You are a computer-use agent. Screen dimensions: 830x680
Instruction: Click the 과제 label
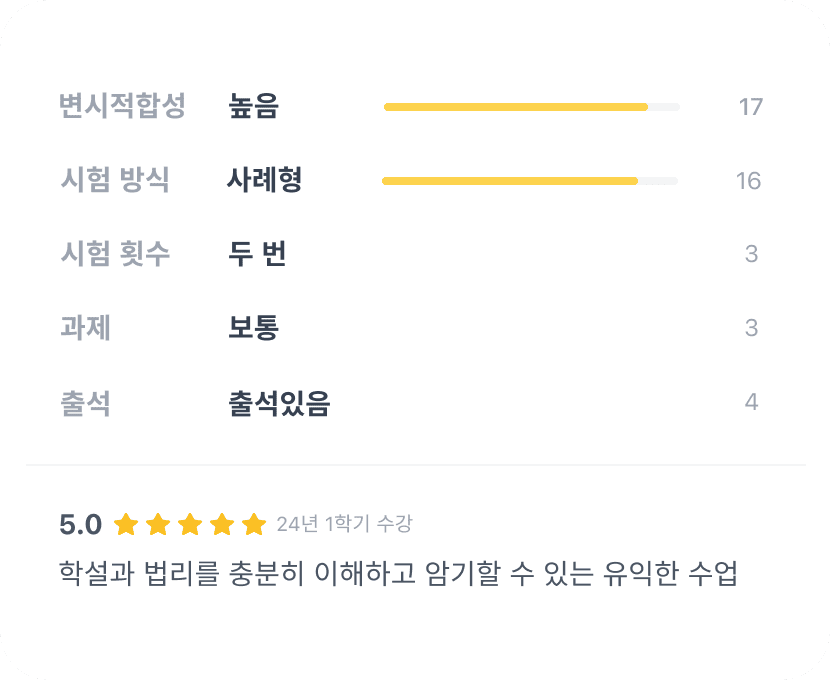[85, 328]
